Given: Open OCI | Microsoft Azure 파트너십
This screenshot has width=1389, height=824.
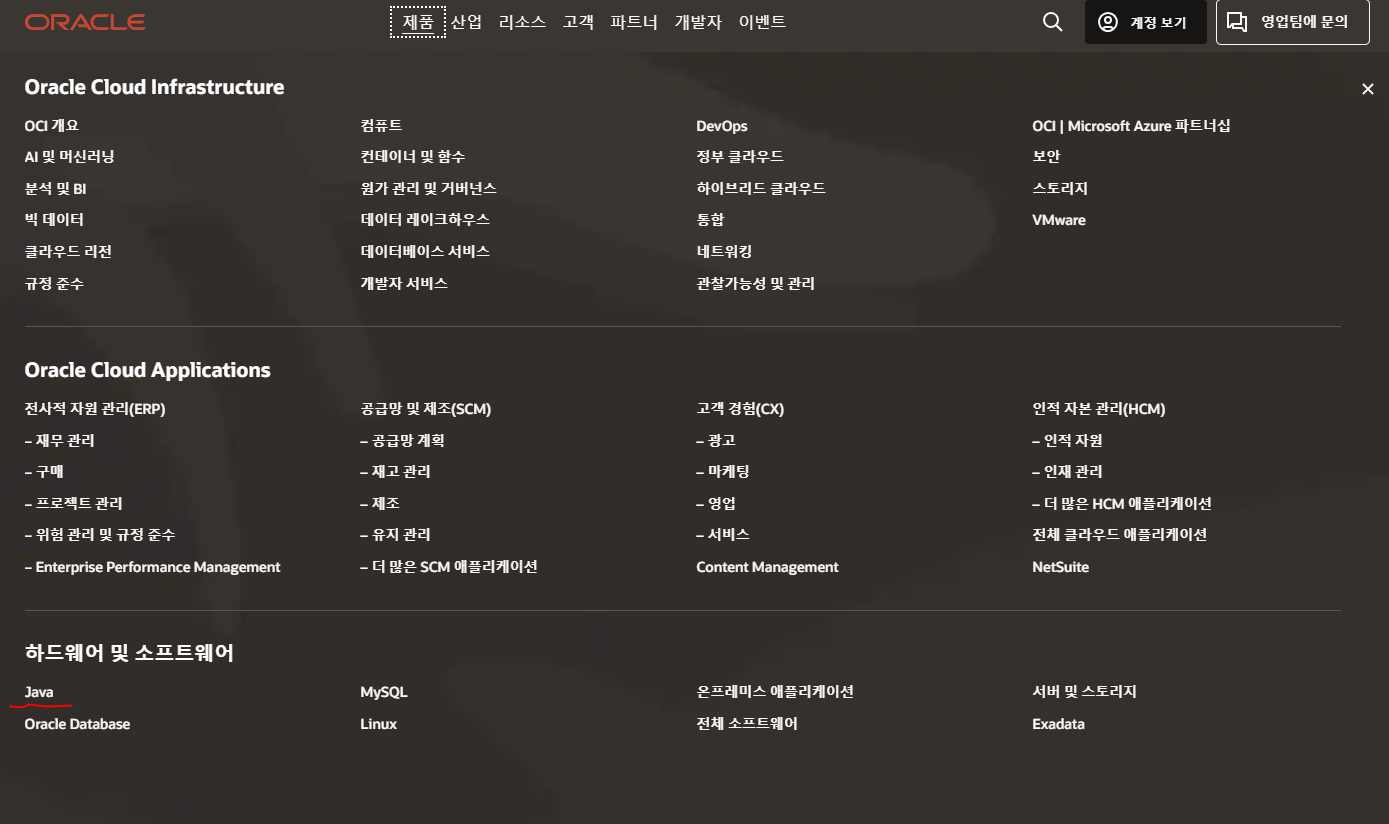Looking at the screenshot, I should tap(1131, 126).
